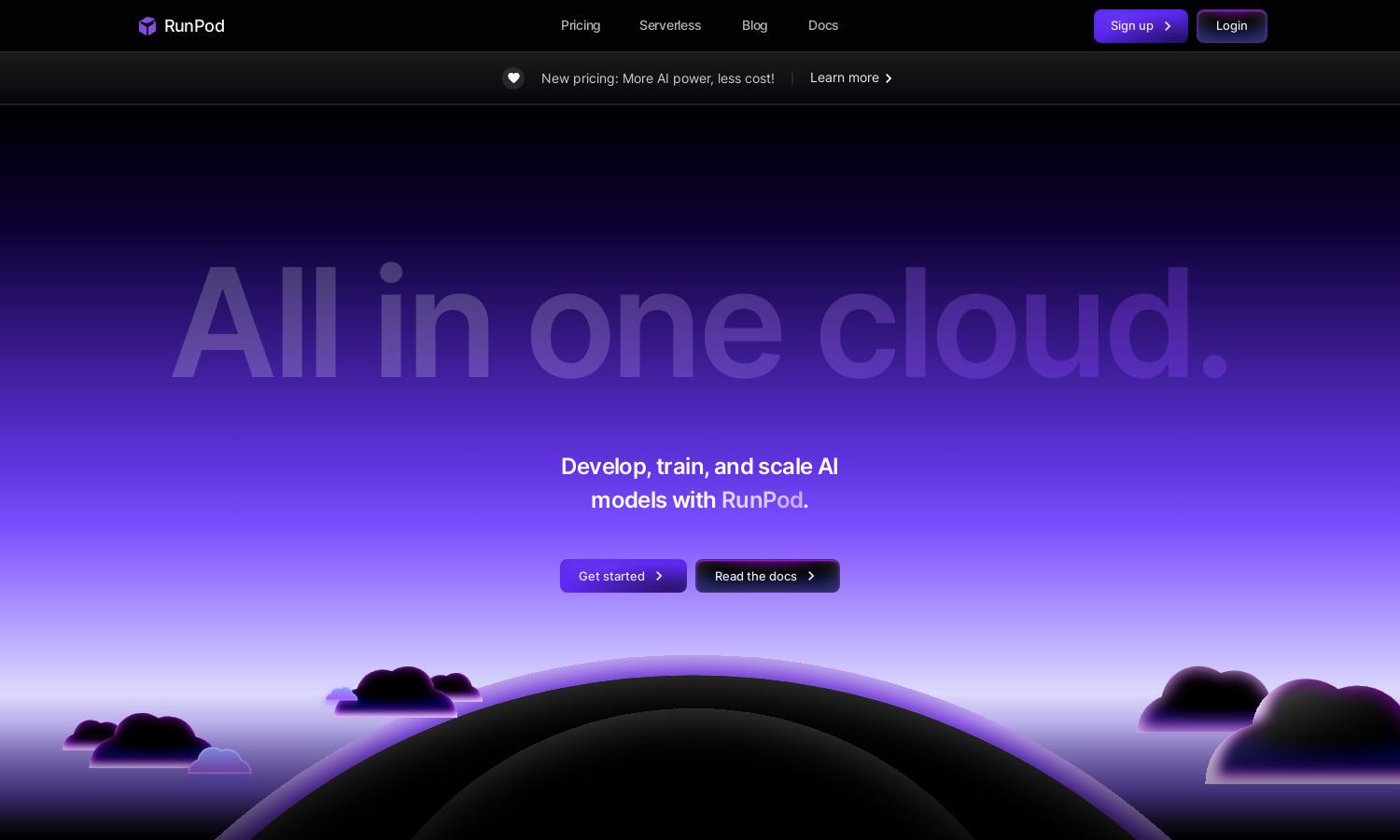Click the Sign up button
1400x840 pixels.
1141,26
